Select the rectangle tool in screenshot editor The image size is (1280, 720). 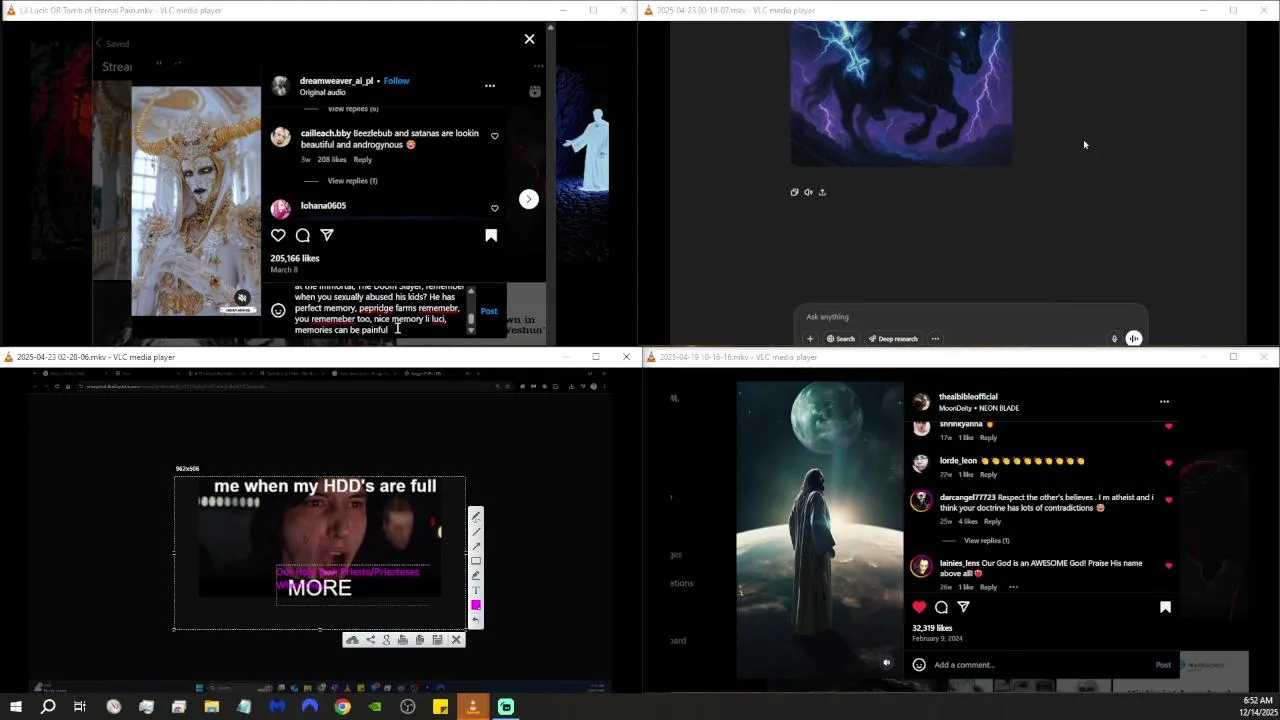476,561
